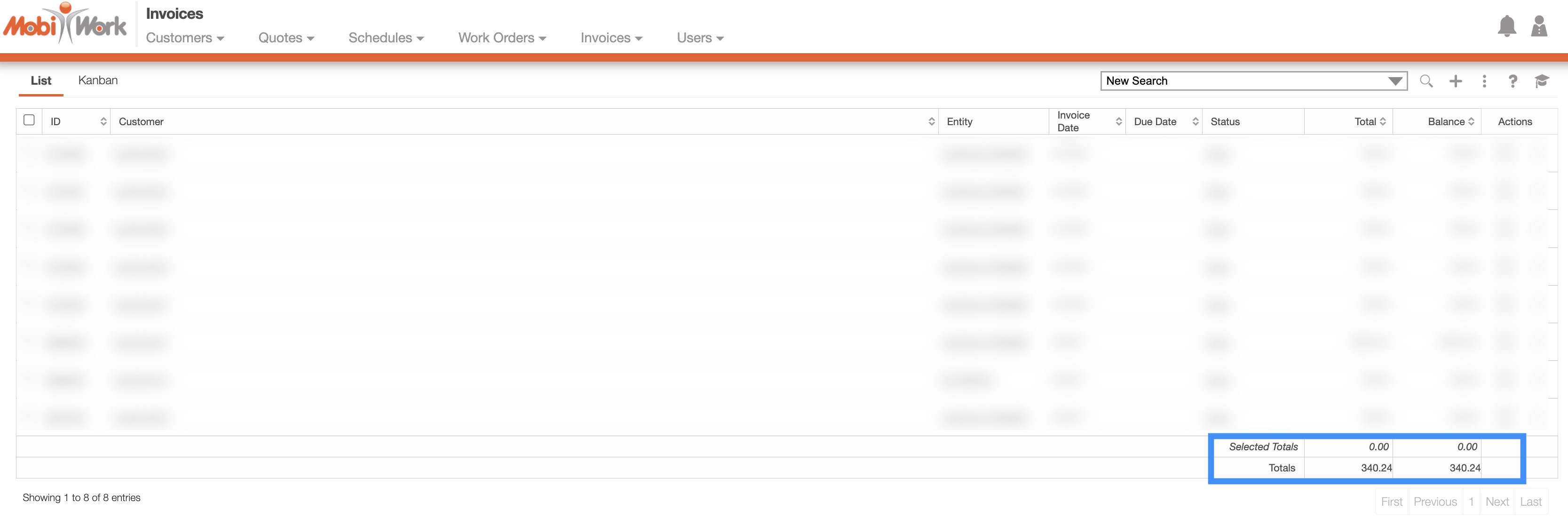Expand the Work Orders menu
The height and width of the screenshot is (526, 1568).
(x=501, y=38)
